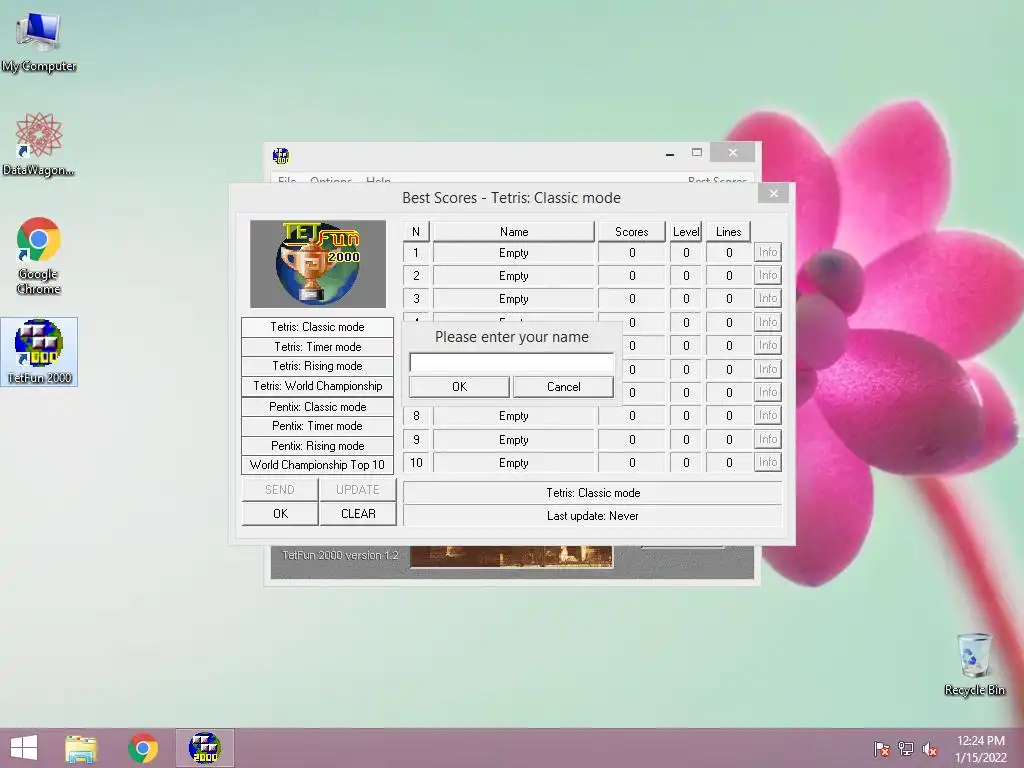
Task: Click Empty name in rank 2 row
Action: [514, 276]
